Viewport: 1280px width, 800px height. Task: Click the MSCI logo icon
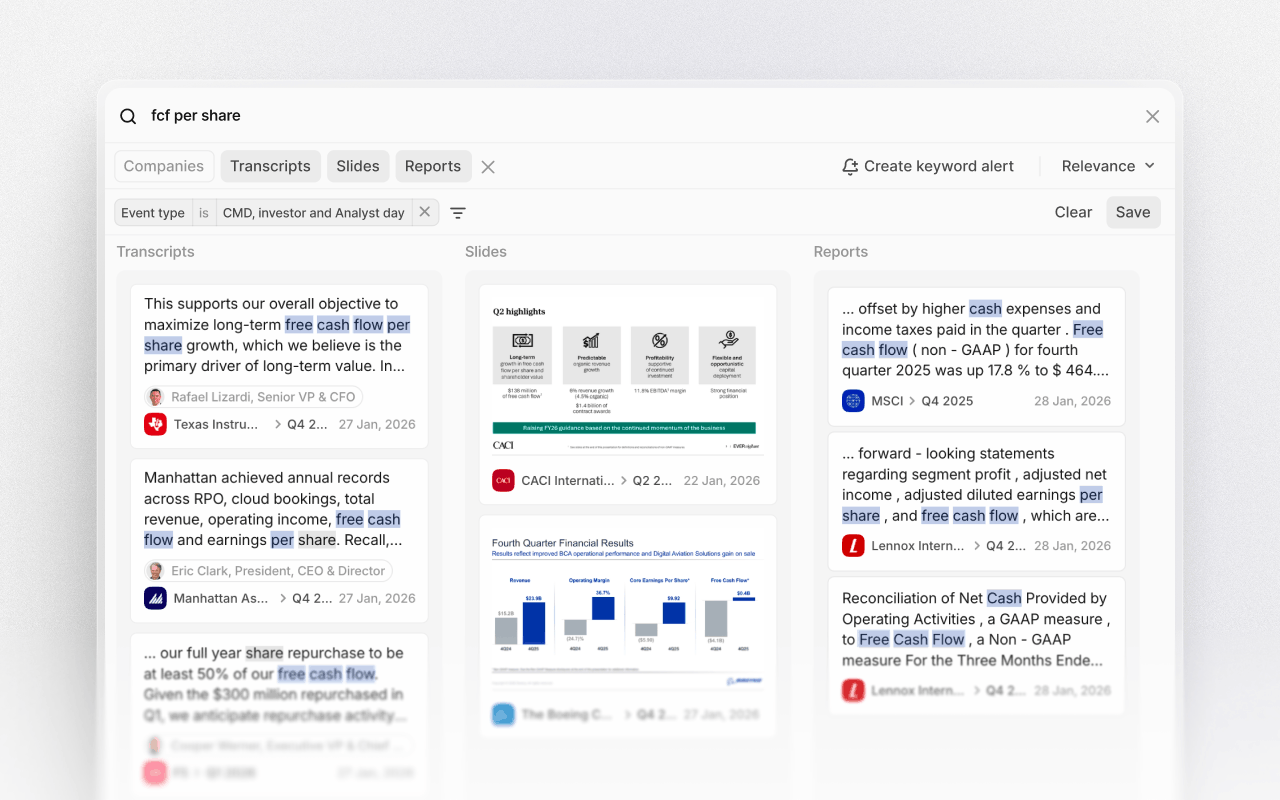click(853, 401)
